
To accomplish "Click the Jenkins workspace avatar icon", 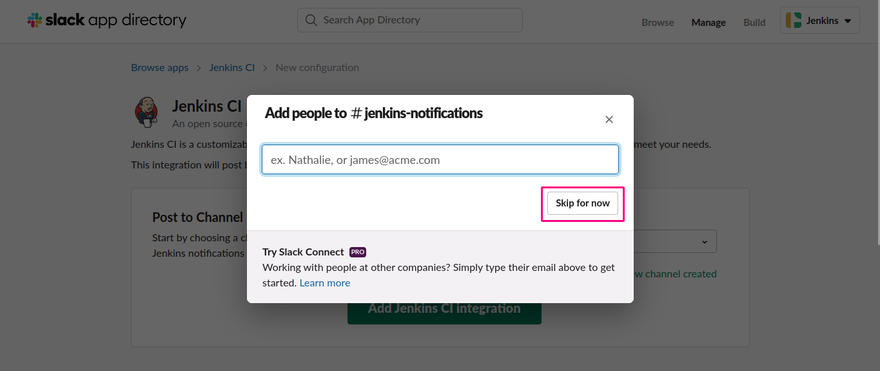I will click(x=794, y=21).
